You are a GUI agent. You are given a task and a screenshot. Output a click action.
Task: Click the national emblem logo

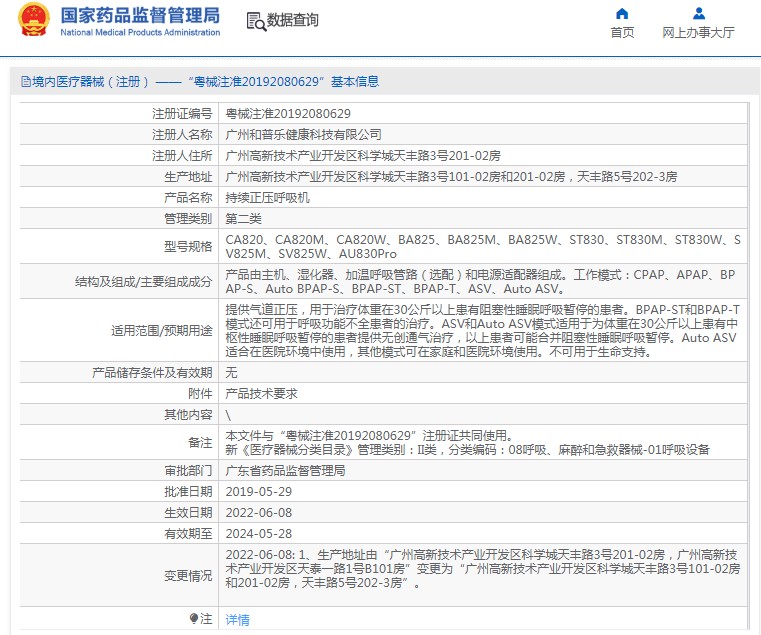pos(33,20)
